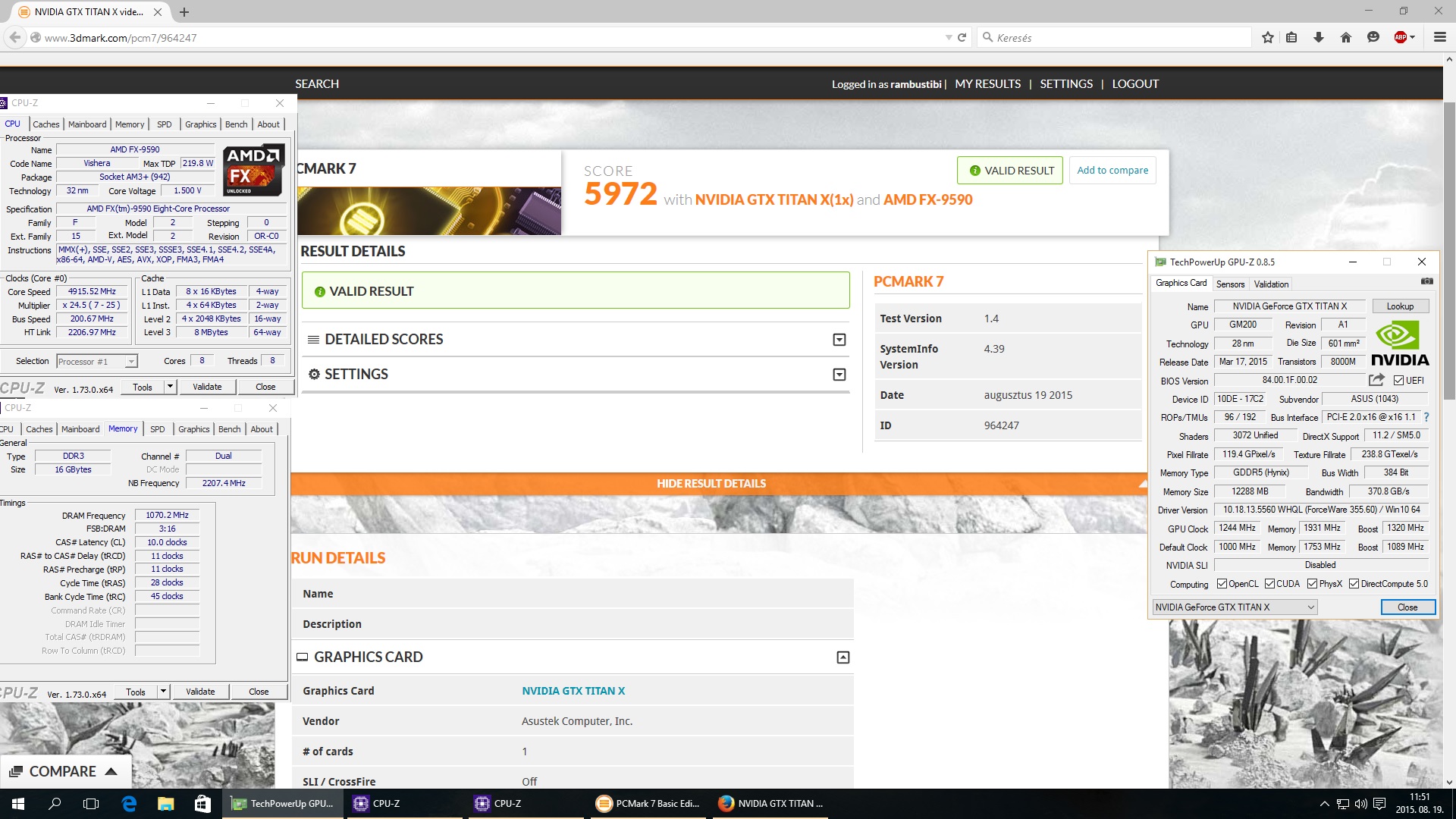The image size is (1456, 819).
Task: Switch to Caches tab in top CPU-Z window
Action: coord(45,124)
